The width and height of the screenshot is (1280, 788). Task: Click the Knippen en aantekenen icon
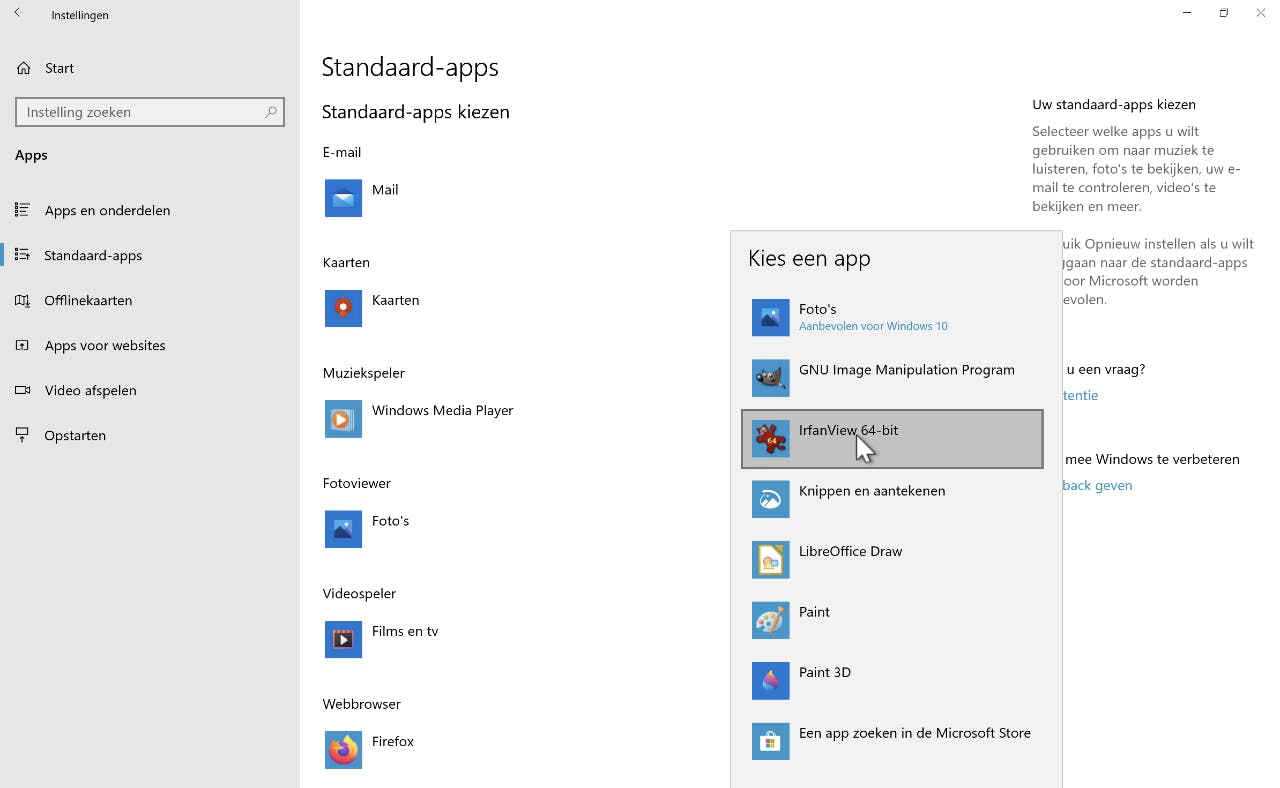[770, 499]
